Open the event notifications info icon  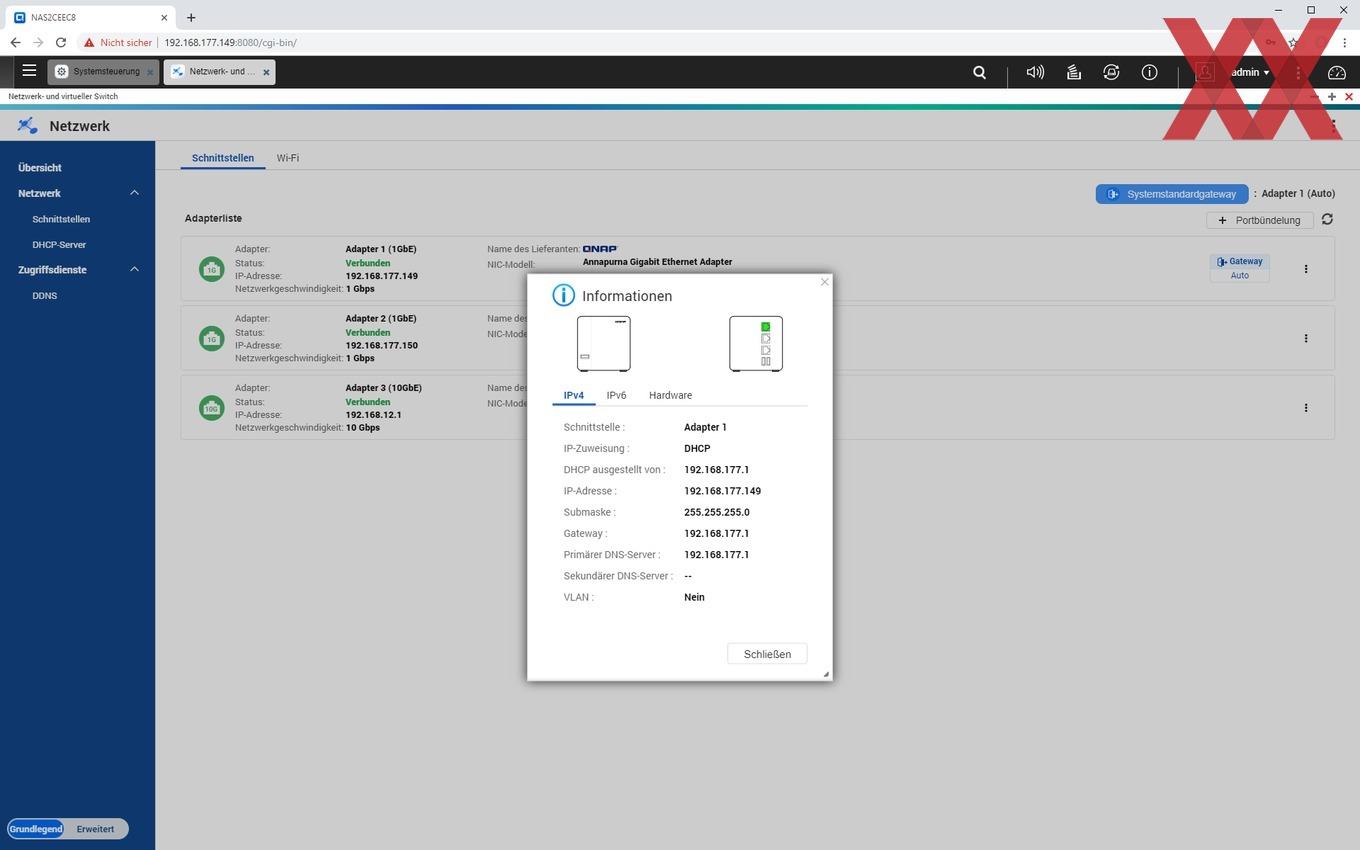[x=1149, y=72]
